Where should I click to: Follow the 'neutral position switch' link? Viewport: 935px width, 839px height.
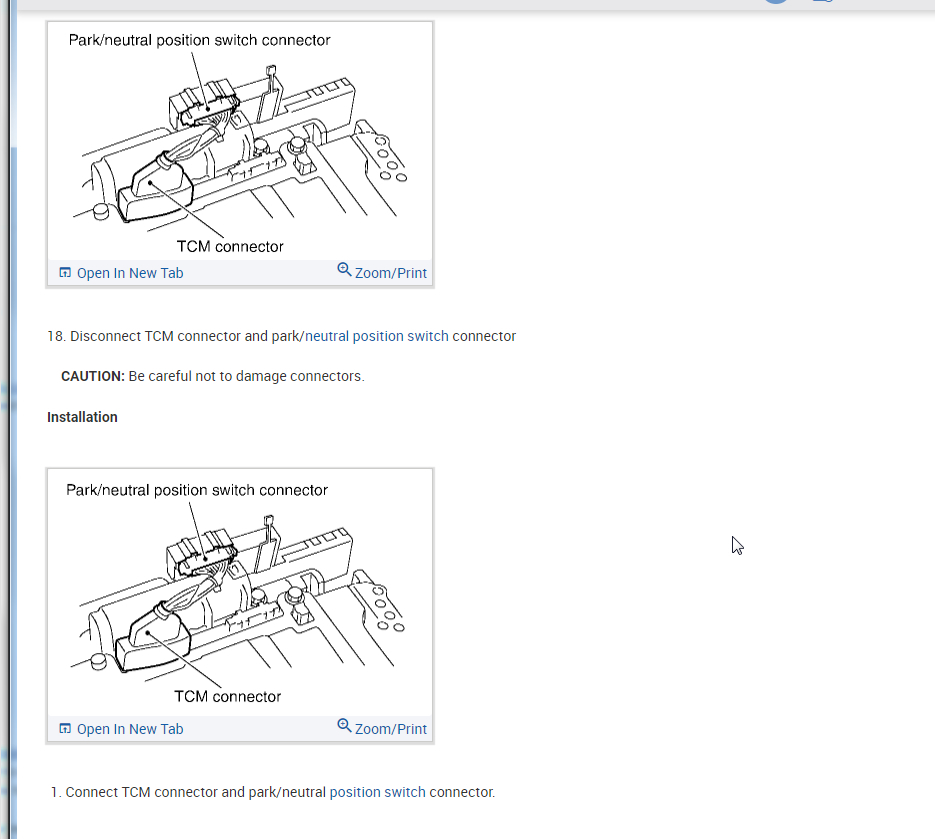click(376, 336)
